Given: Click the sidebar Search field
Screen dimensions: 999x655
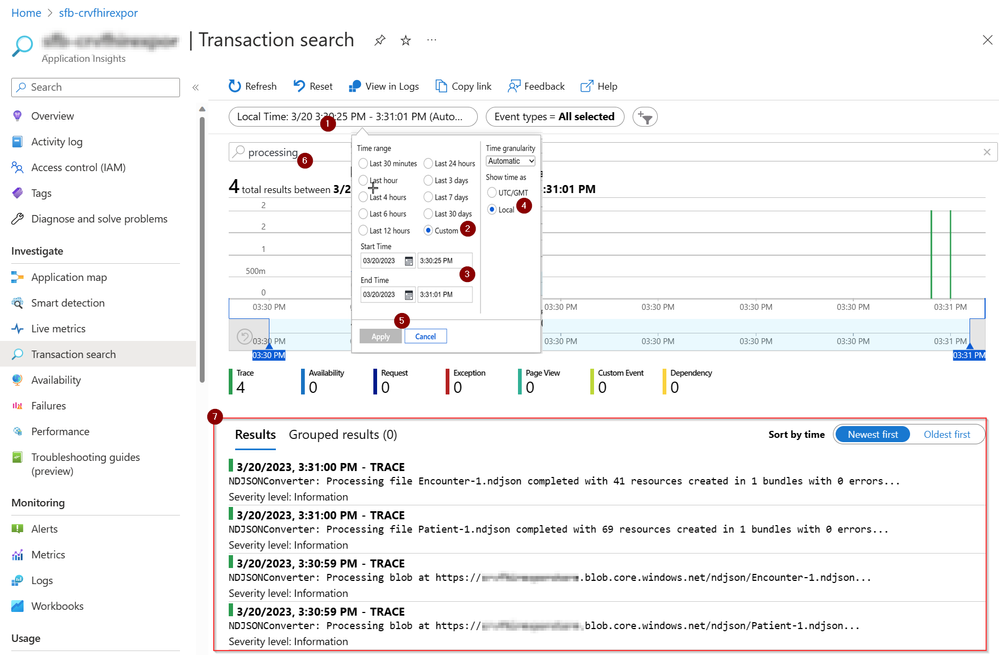Looking at the screenshot, I should pyautogui.click(x=96, y=87).
